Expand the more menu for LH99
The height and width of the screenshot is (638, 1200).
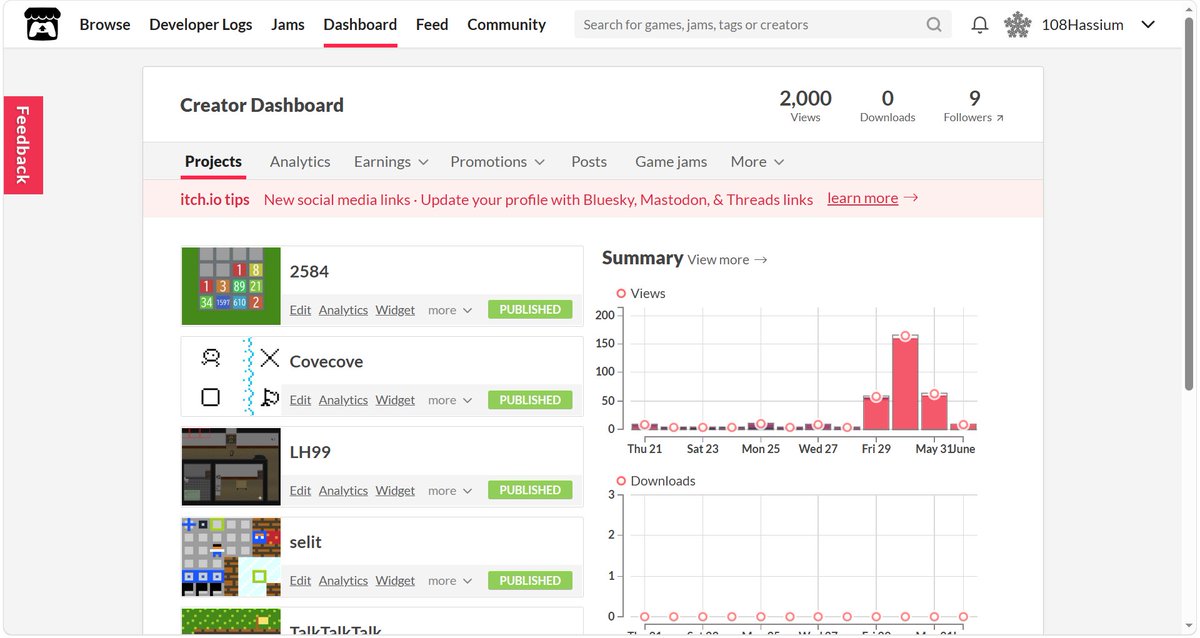point(449,490)
